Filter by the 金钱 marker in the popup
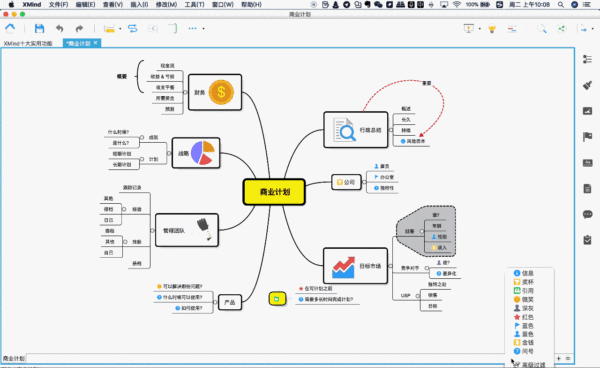The height and width of the screenshot is (368, 600). (x=524, y=342)
